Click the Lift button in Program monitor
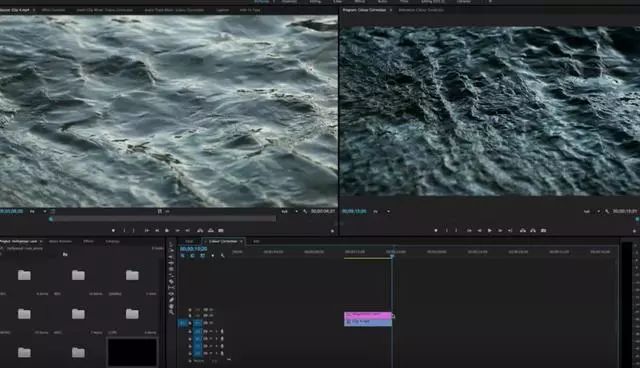The image size is (640, 368). [523, 231]
